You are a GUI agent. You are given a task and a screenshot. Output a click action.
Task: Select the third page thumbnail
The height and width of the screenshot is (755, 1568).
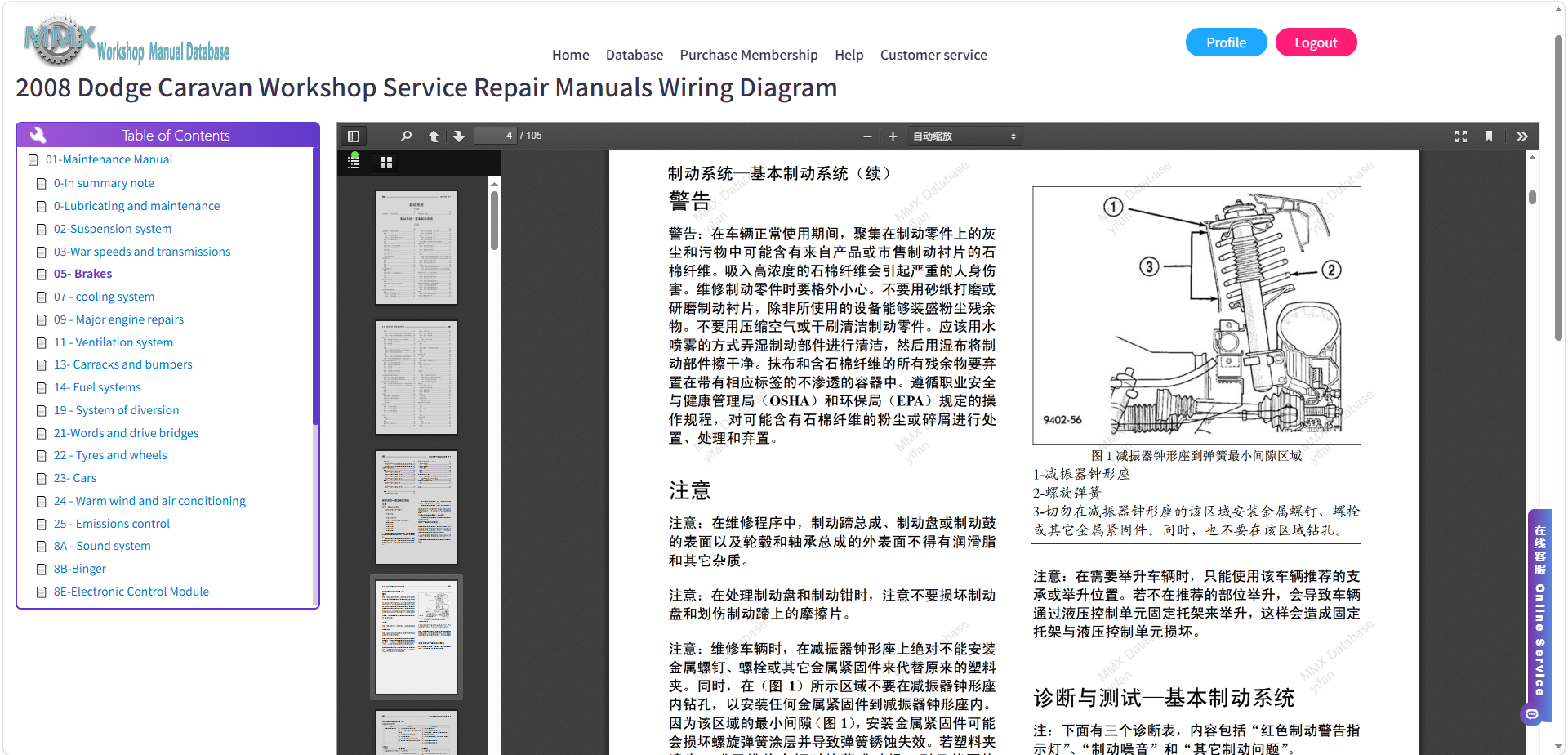click(x=416, y=507)
